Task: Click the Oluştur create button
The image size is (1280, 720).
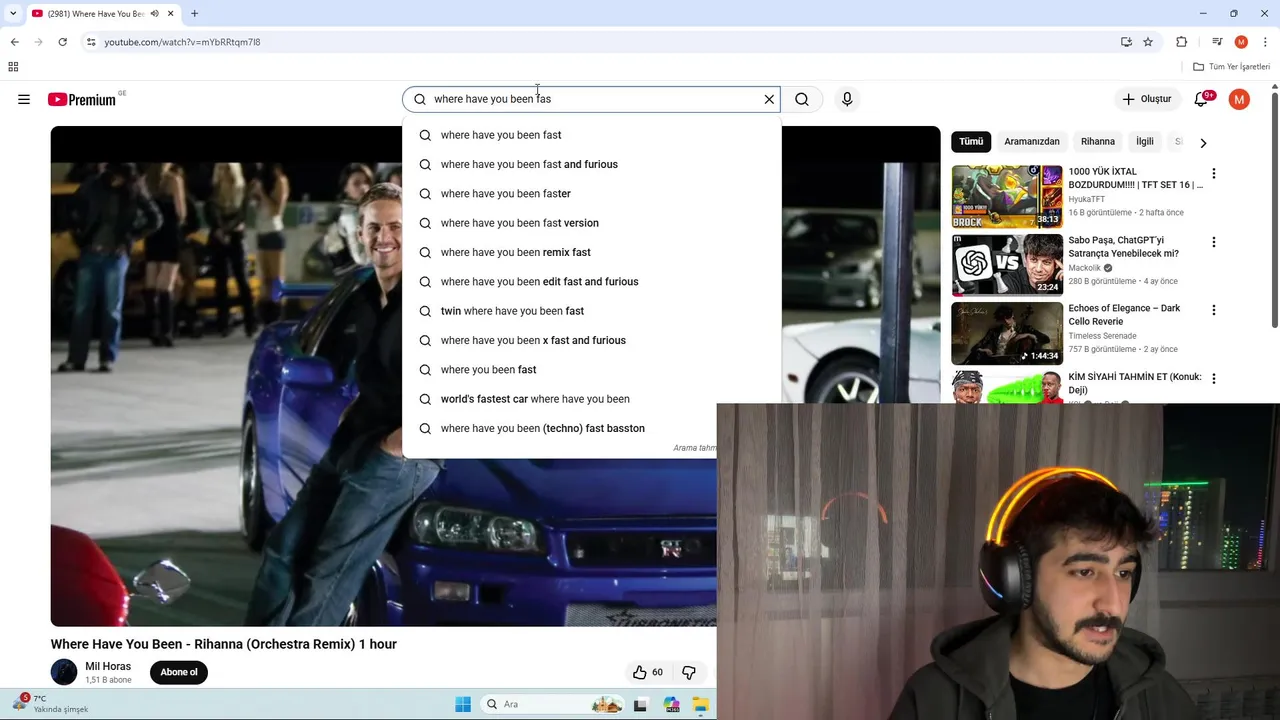Action: 1146,99
